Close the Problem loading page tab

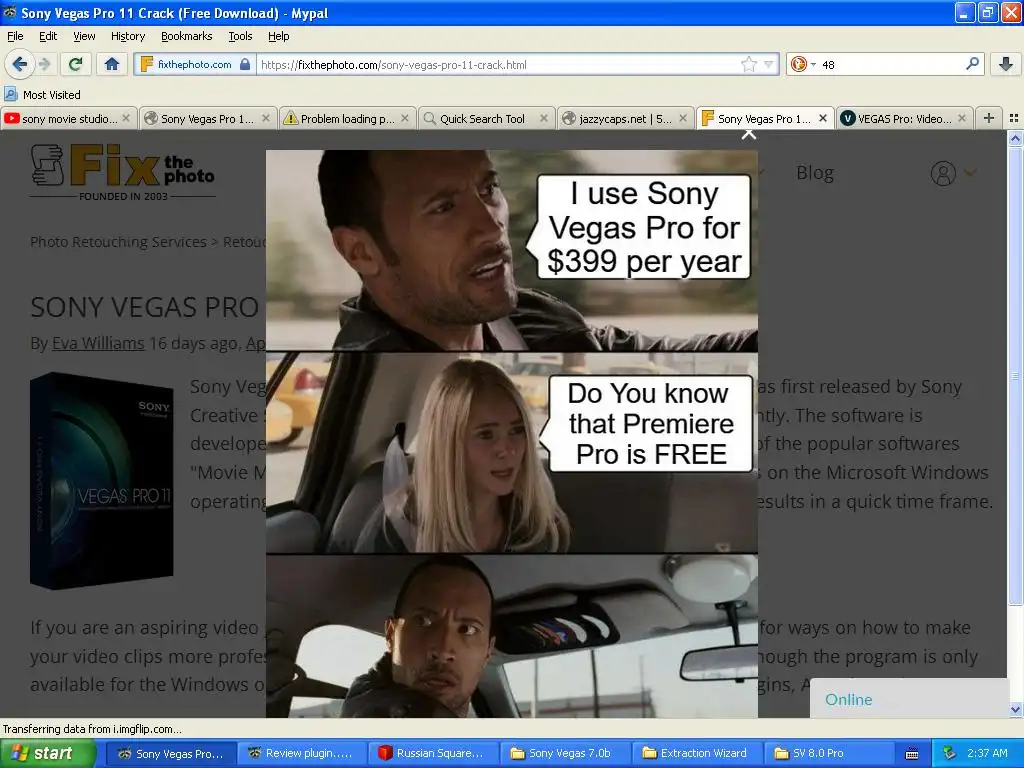coord(405,118)
